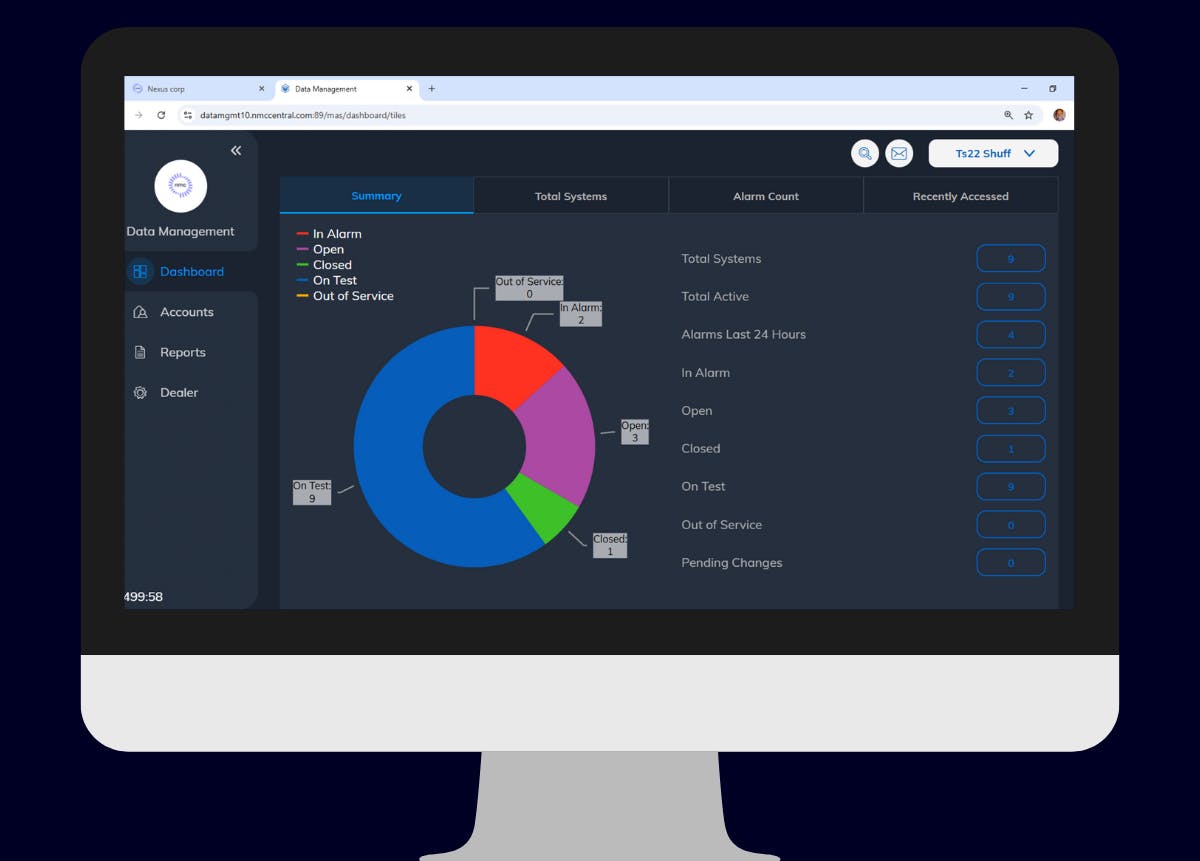Switch to the Total Systems tab
Viewport: 1200px width, 861px height.
pyautogui.click(x=571, y=196)
